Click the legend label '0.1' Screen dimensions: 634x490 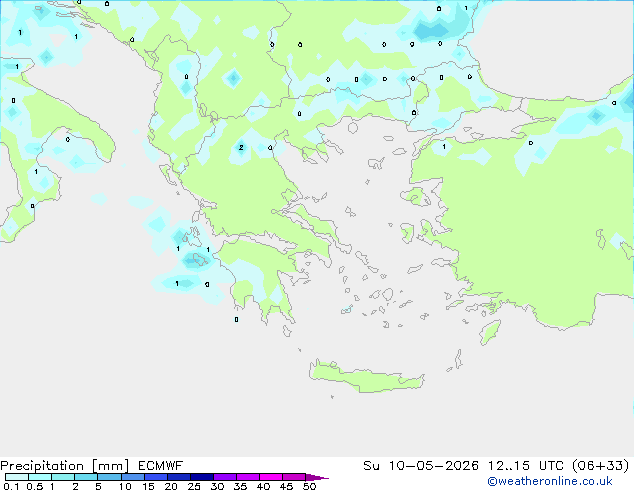pos(11,486)
